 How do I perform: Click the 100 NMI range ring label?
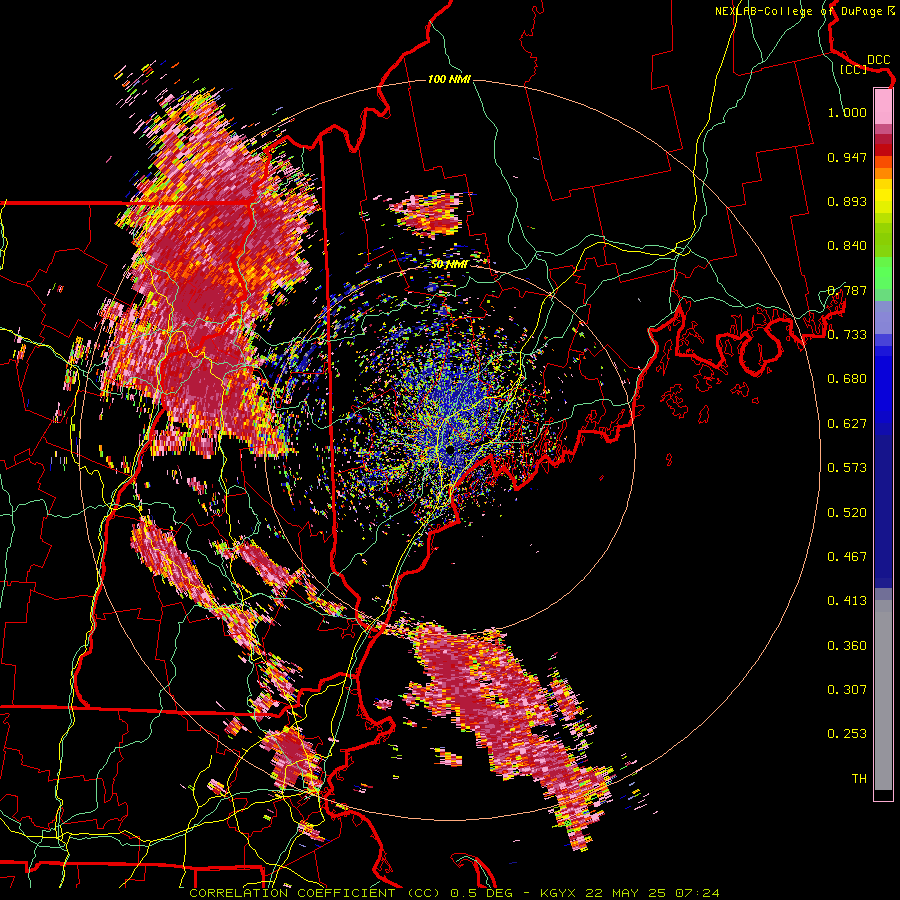pyautogui.click(x=449, y=79)
